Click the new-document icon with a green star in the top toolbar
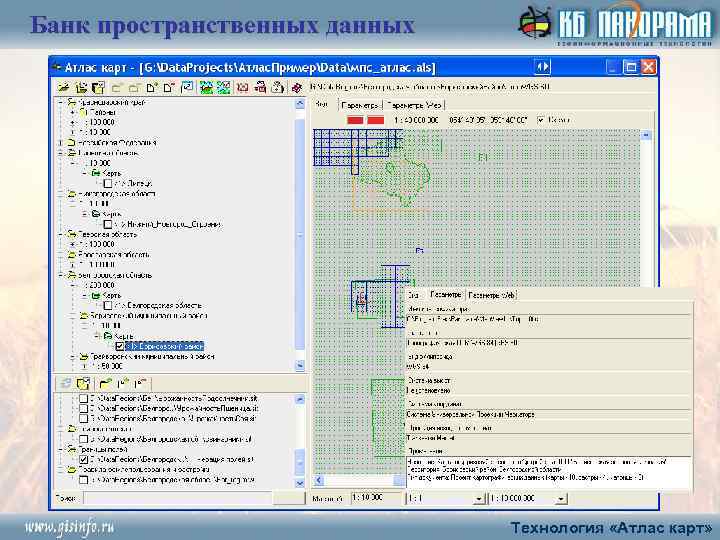720x540 pixels. point(152,87)
